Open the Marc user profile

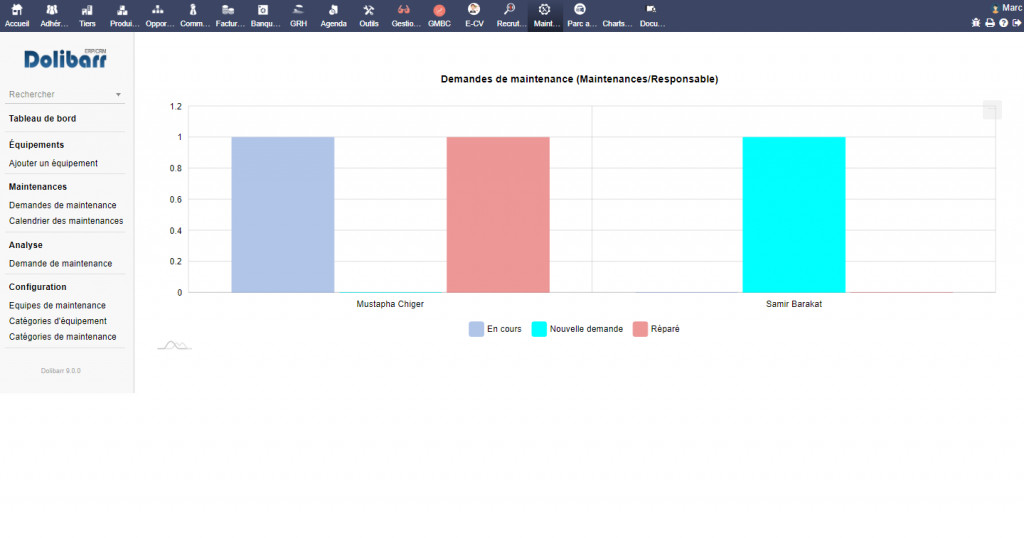coord(1007,8)
